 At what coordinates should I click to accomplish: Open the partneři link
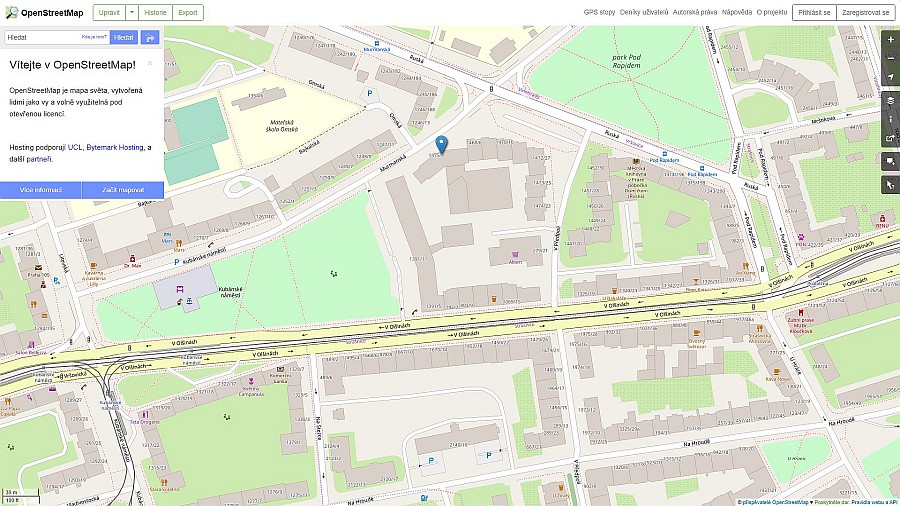[39, 159]
